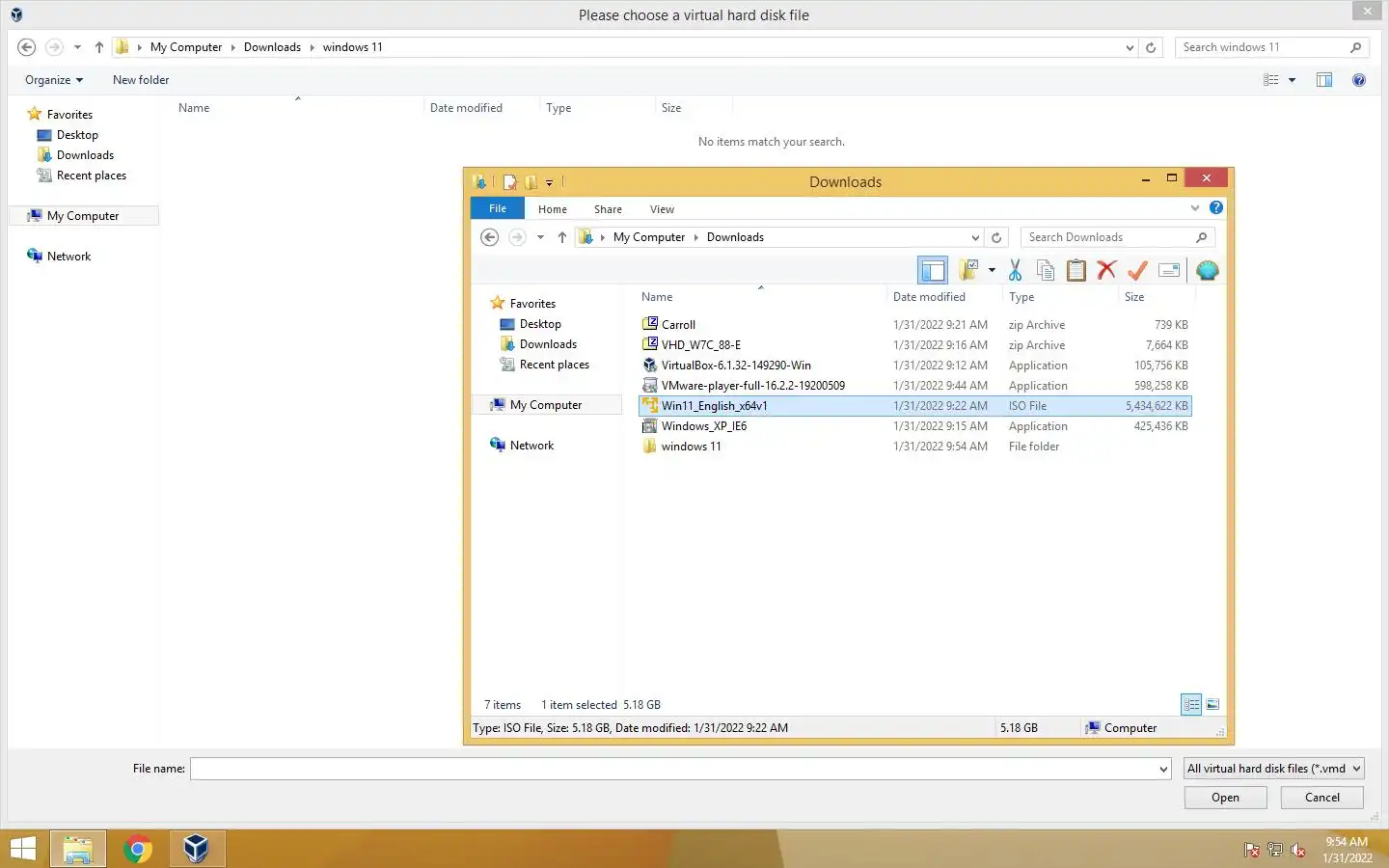Click the File name input field
The height and width of the screenshot is (868, 1389).
pos(672,769)
